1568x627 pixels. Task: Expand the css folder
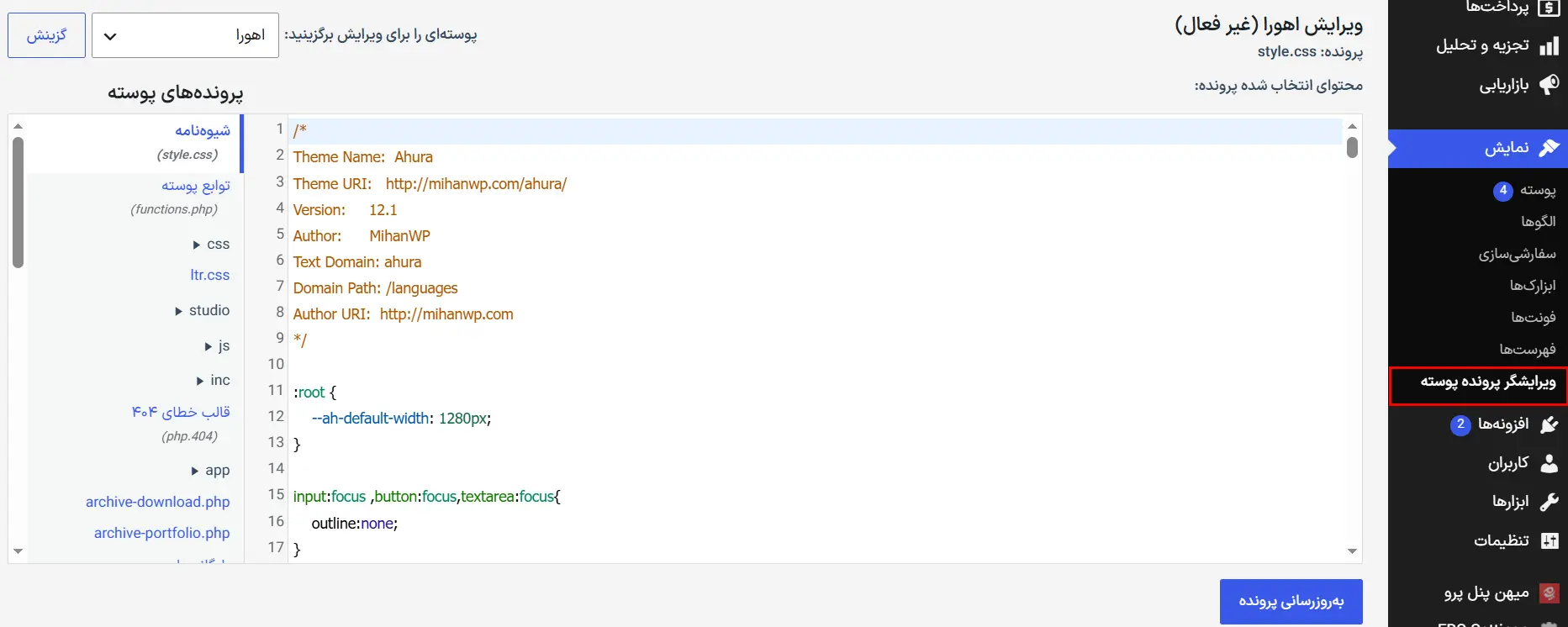(x=211, y=245)
